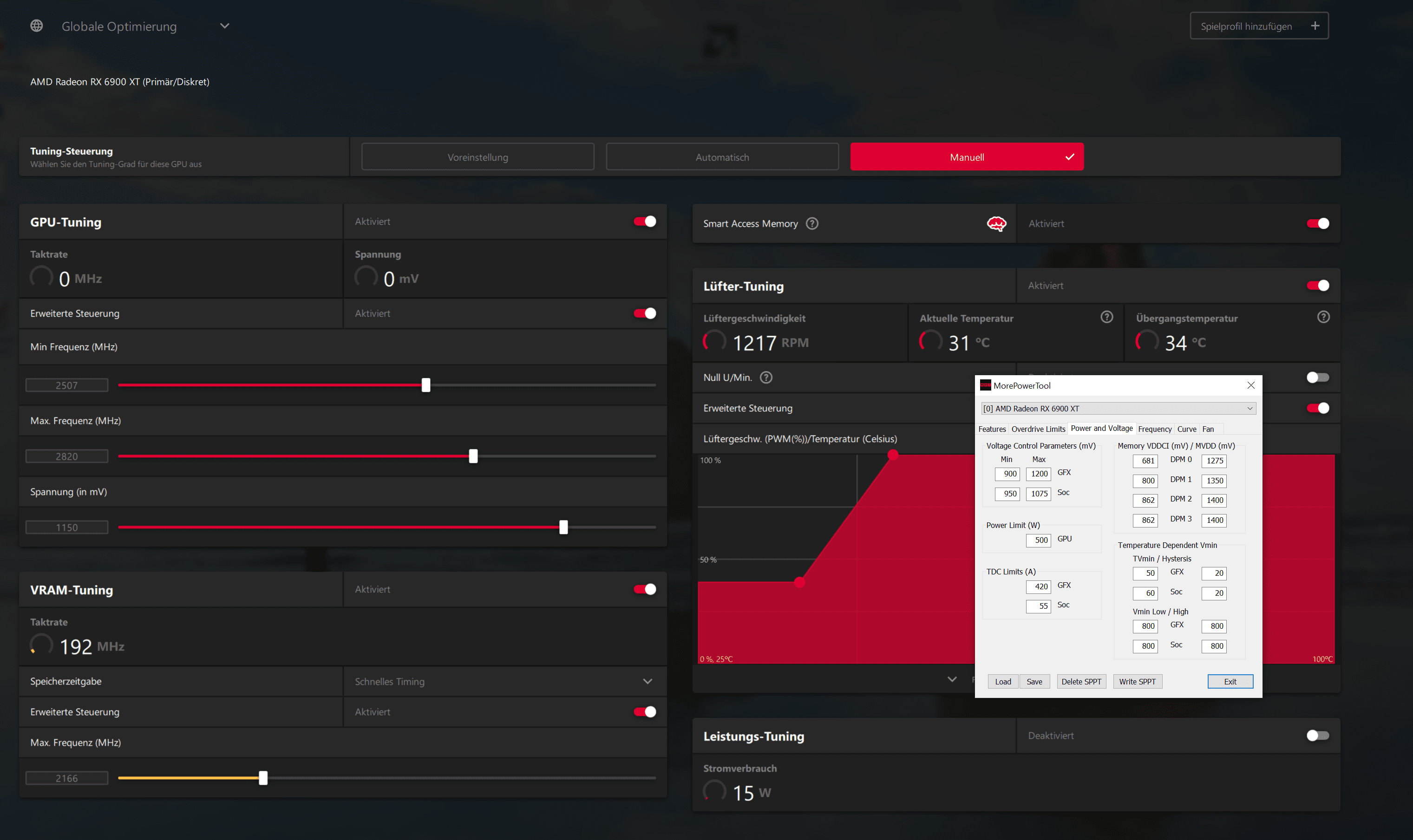Click the TDC Limits Soc field 55
The height and width of the screenshot is (840, 1413).
point(1039,606)
